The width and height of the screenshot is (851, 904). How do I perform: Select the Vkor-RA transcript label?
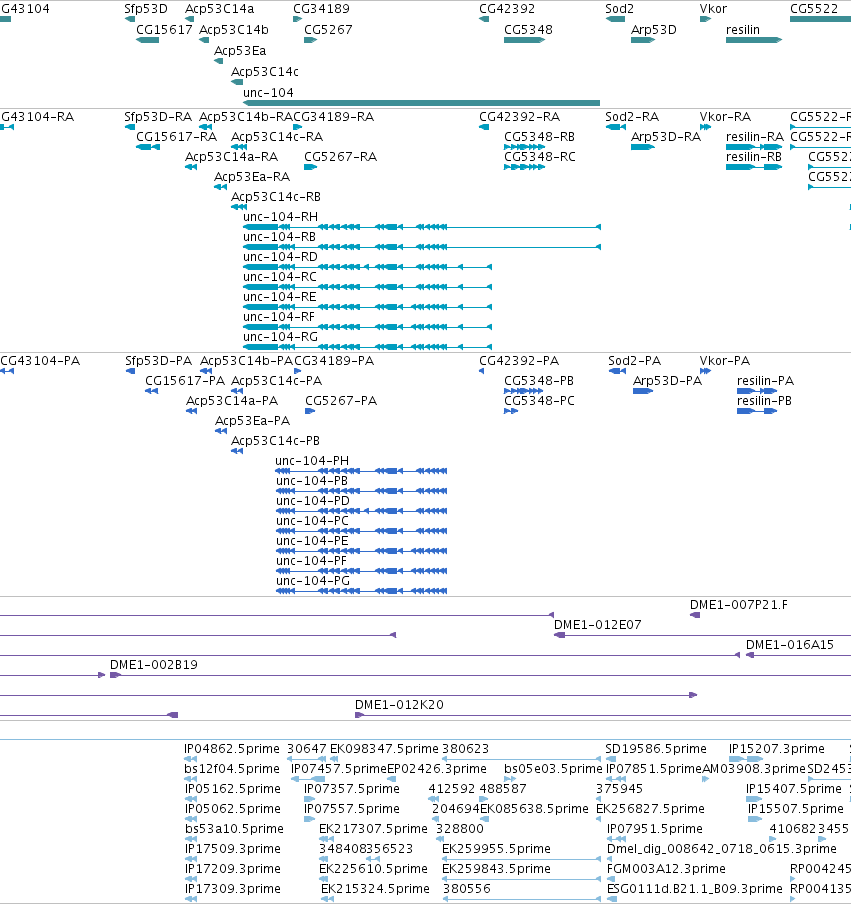[725, 116]
